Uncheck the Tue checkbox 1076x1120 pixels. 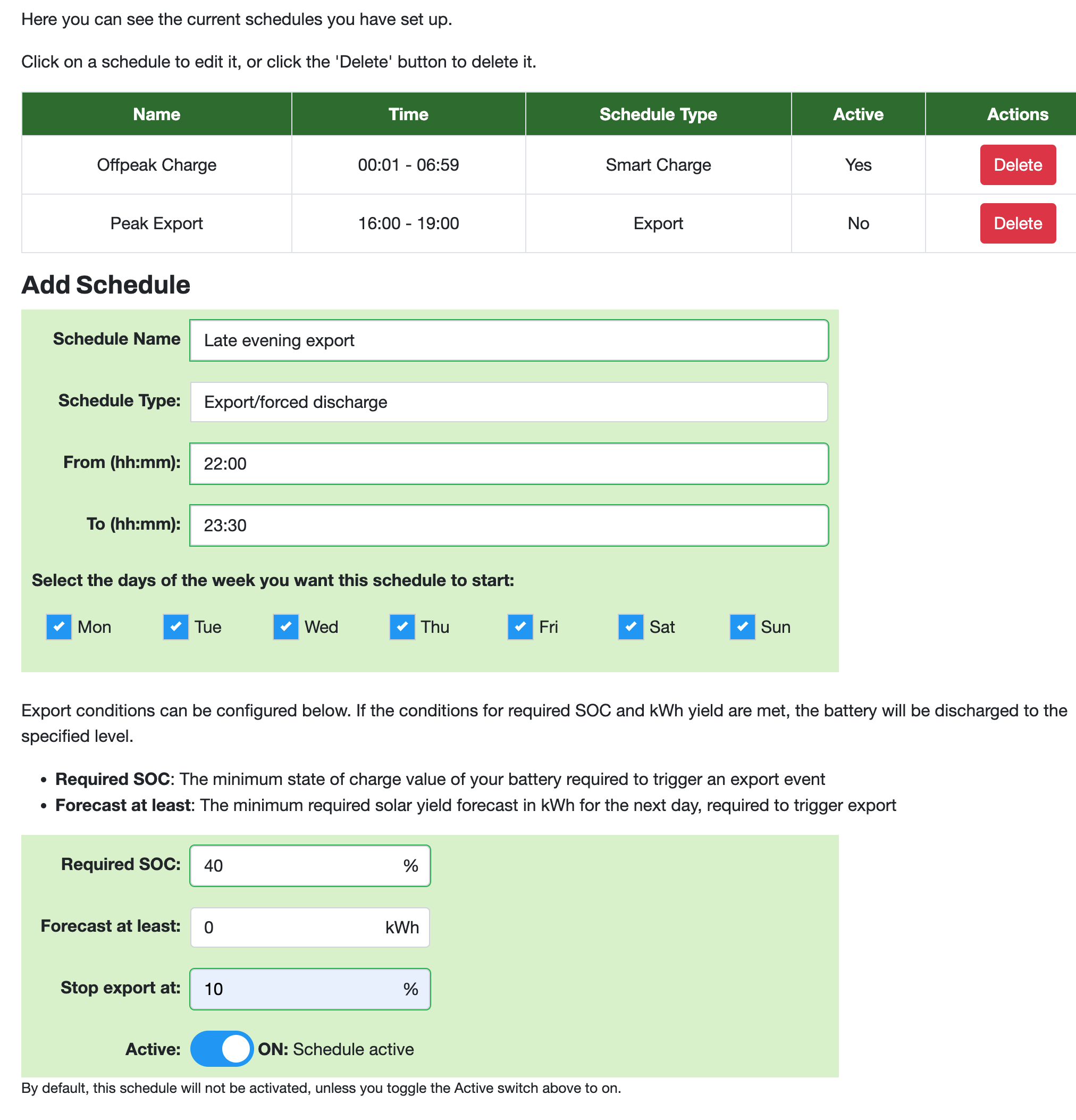pos(176,627)
